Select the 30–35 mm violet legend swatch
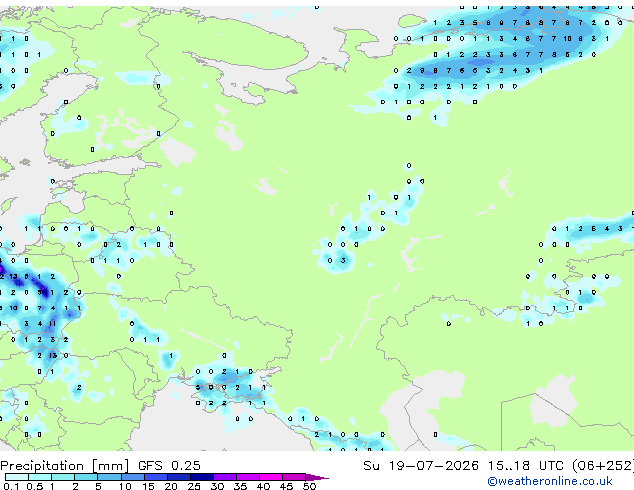634x490 pixels. [x=225, y=477]
